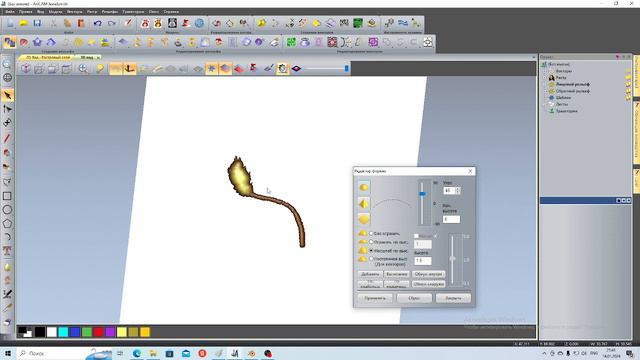
Task: Open the Справка menu
Action: pos(171,12)
